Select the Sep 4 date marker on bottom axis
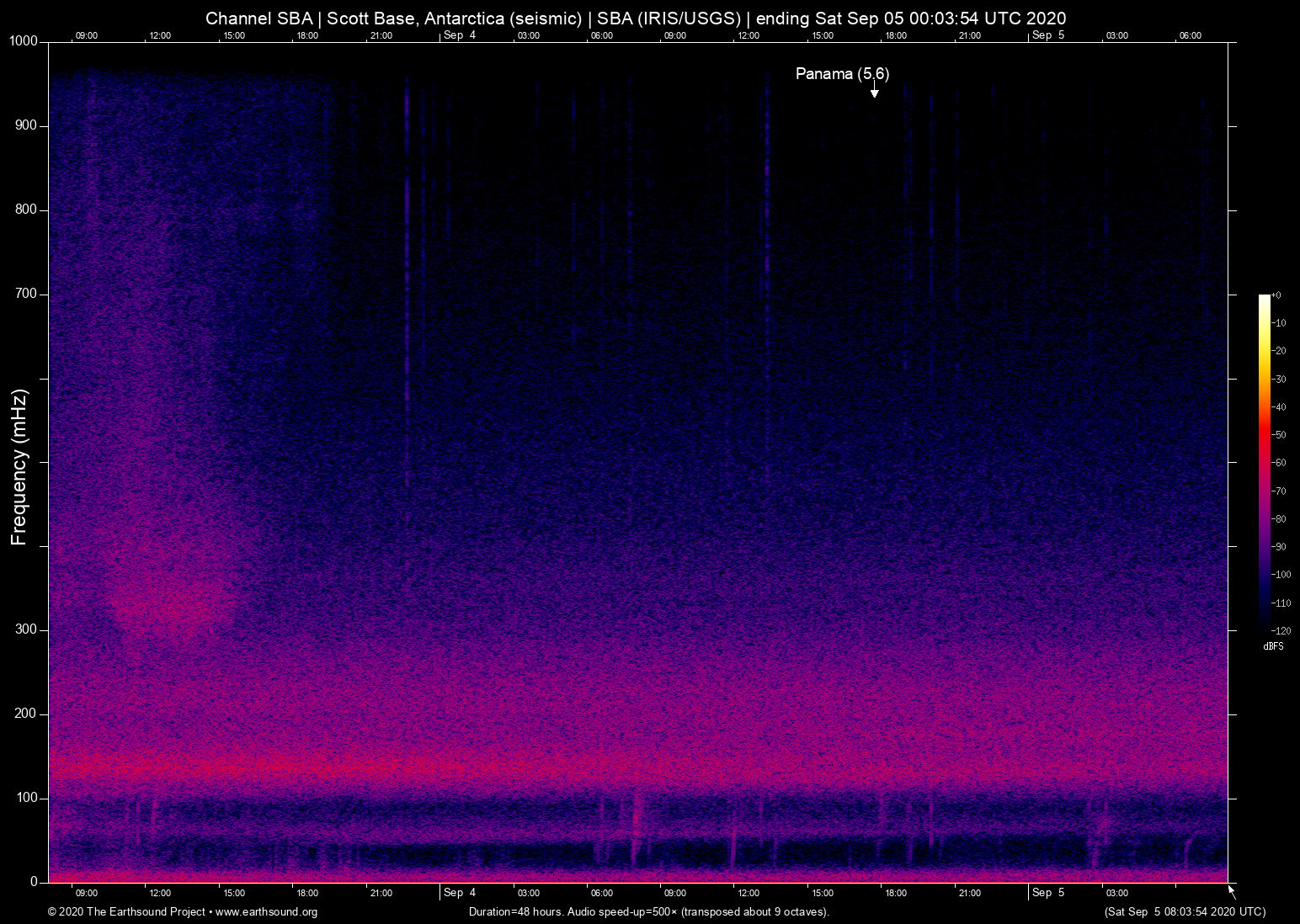The height and width of the screenshot is (924, 1300). click(460, 893)
